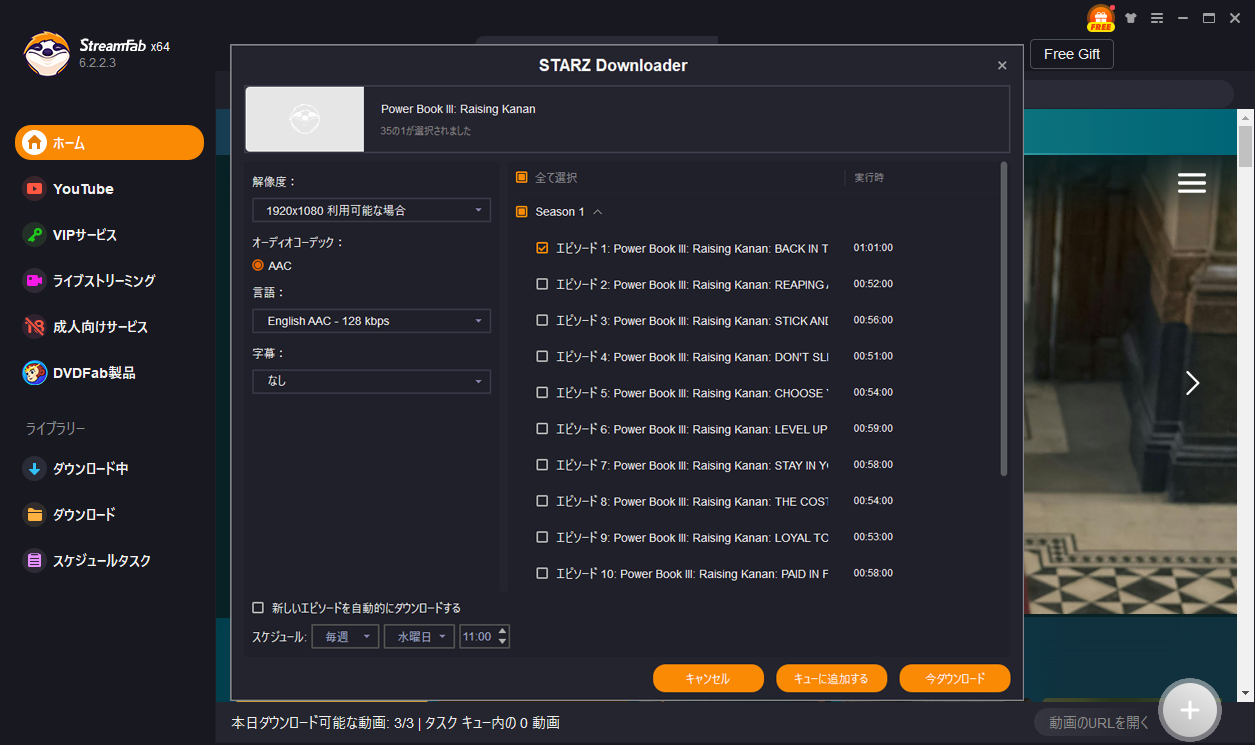Click the episode list scrollbar
1255x745 pixels.
coord(1004,320)
